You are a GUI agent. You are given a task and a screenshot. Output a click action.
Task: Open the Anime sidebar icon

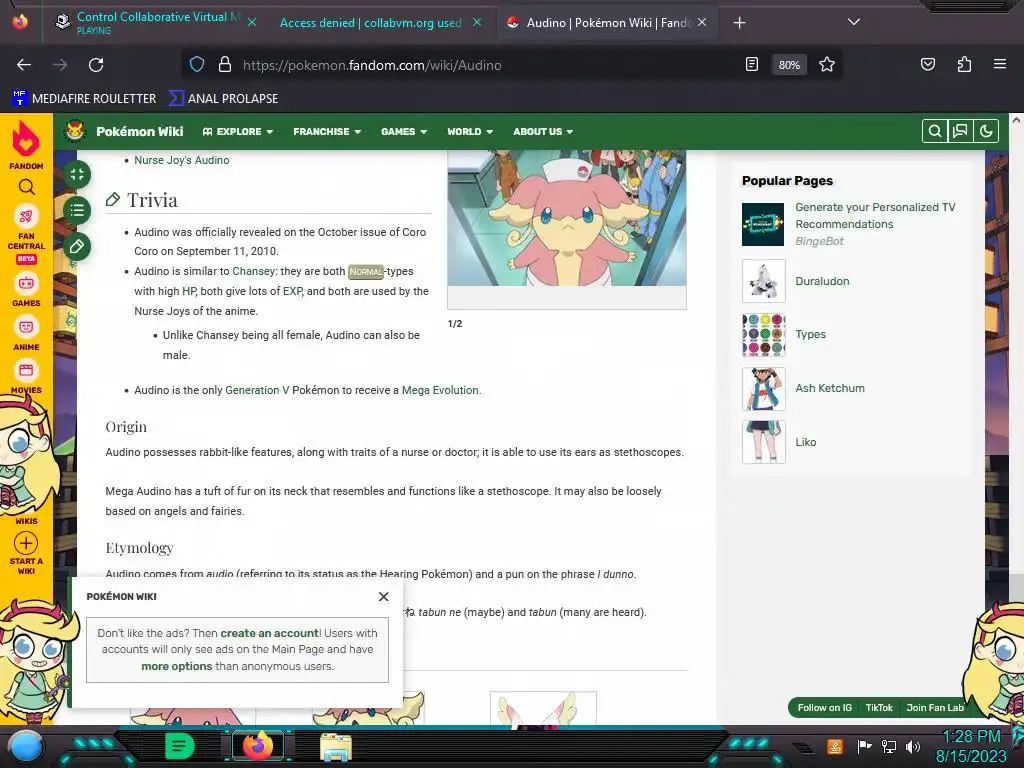click(x=26, y=327)
